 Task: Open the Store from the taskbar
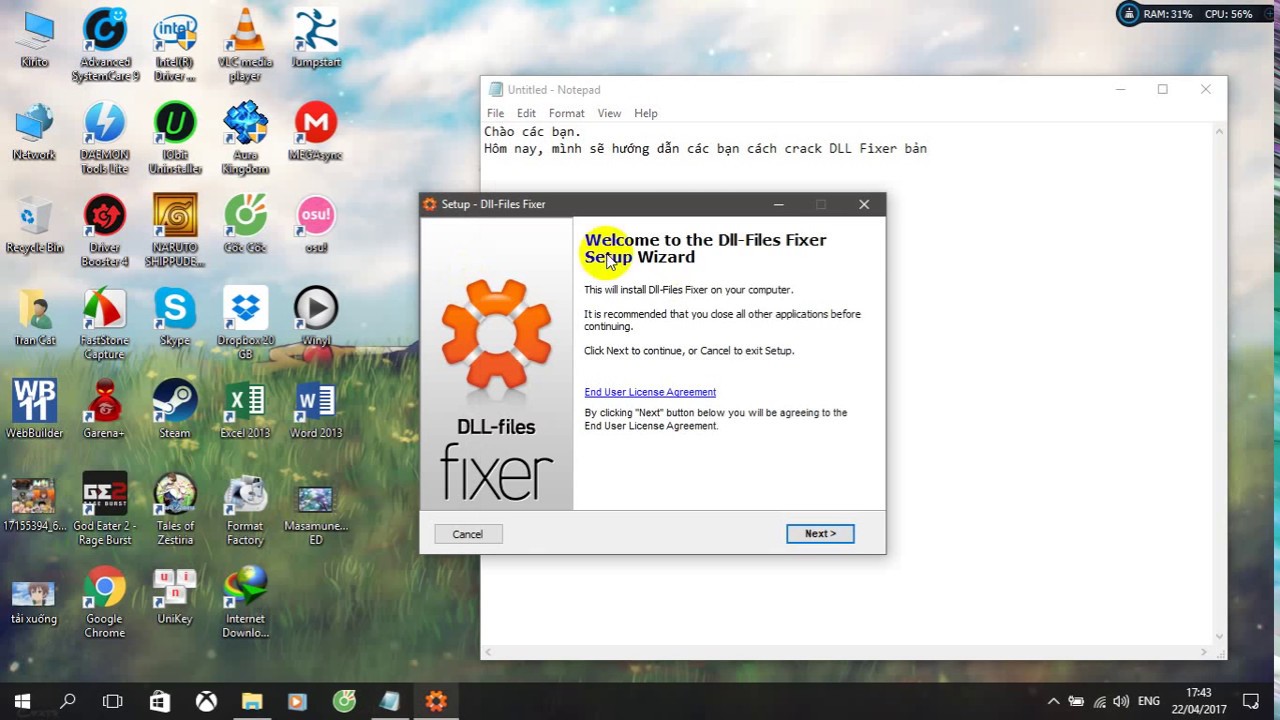pos(160,701)
